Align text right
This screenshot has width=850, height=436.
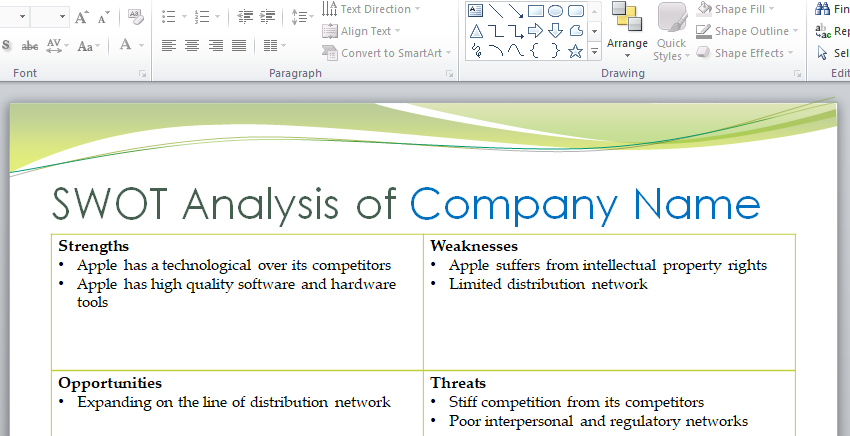(x=216, y=45)
